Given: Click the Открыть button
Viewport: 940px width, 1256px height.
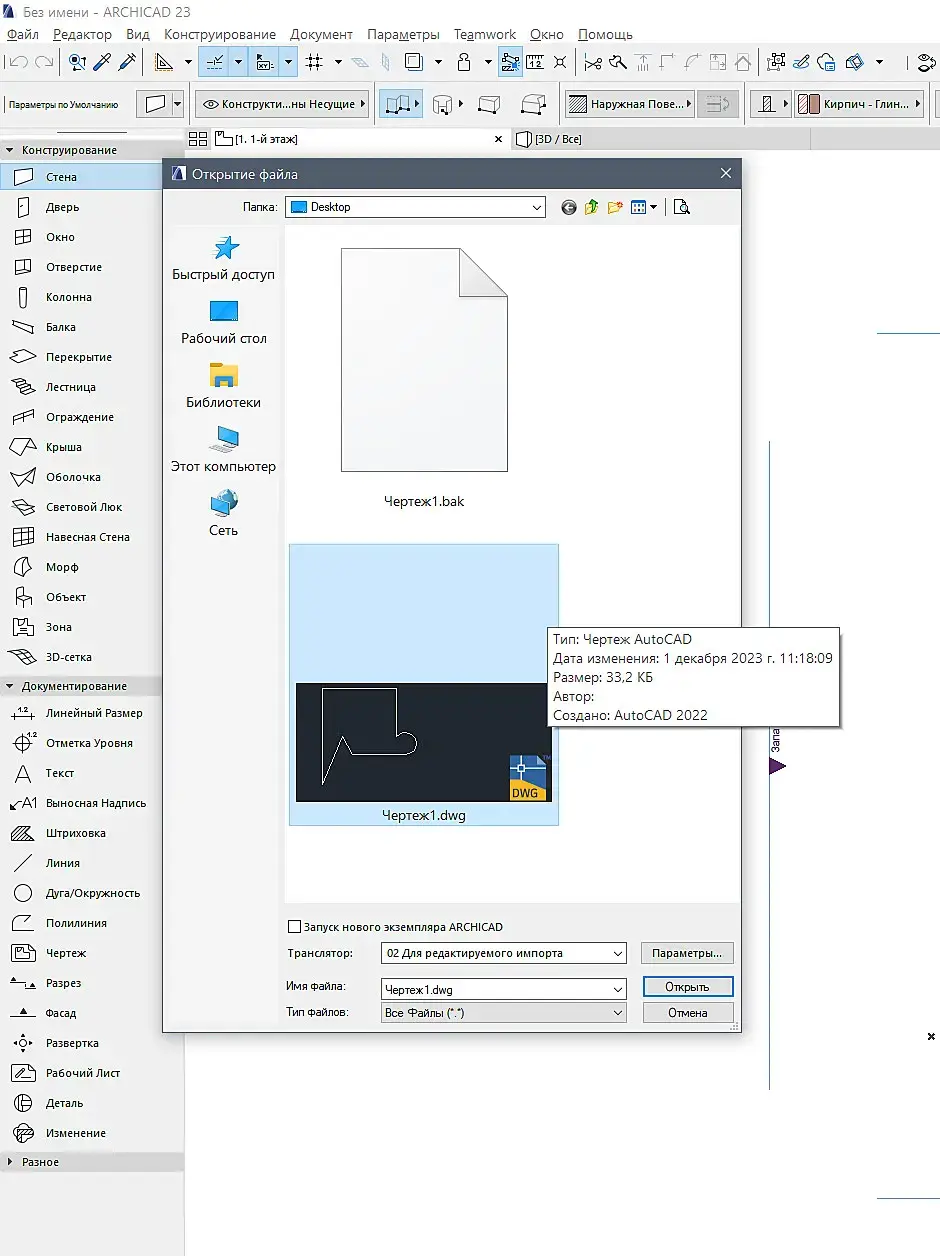Looking at the screenshot, I should (687, 986).
